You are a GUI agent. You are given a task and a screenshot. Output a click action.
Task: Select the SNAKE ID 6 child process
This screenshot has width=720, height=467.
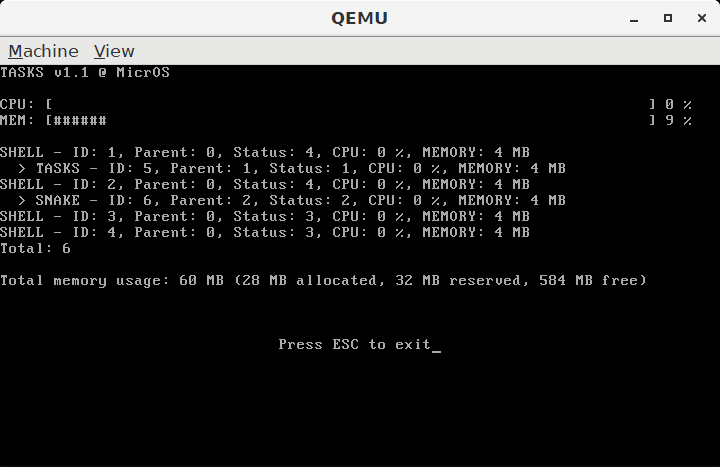tap(301, 201)
